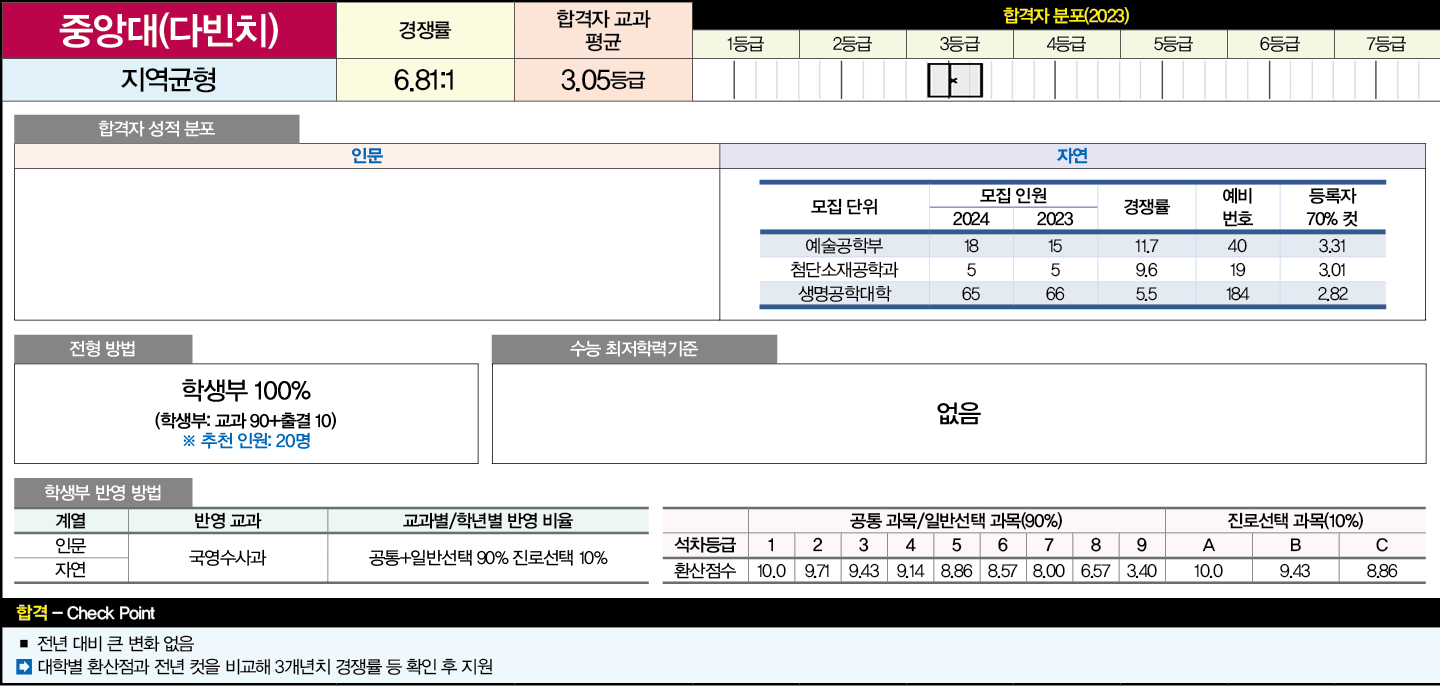Click the '8.00' converted score cell
The image size is (1440, 692).
click(1048, 571)
